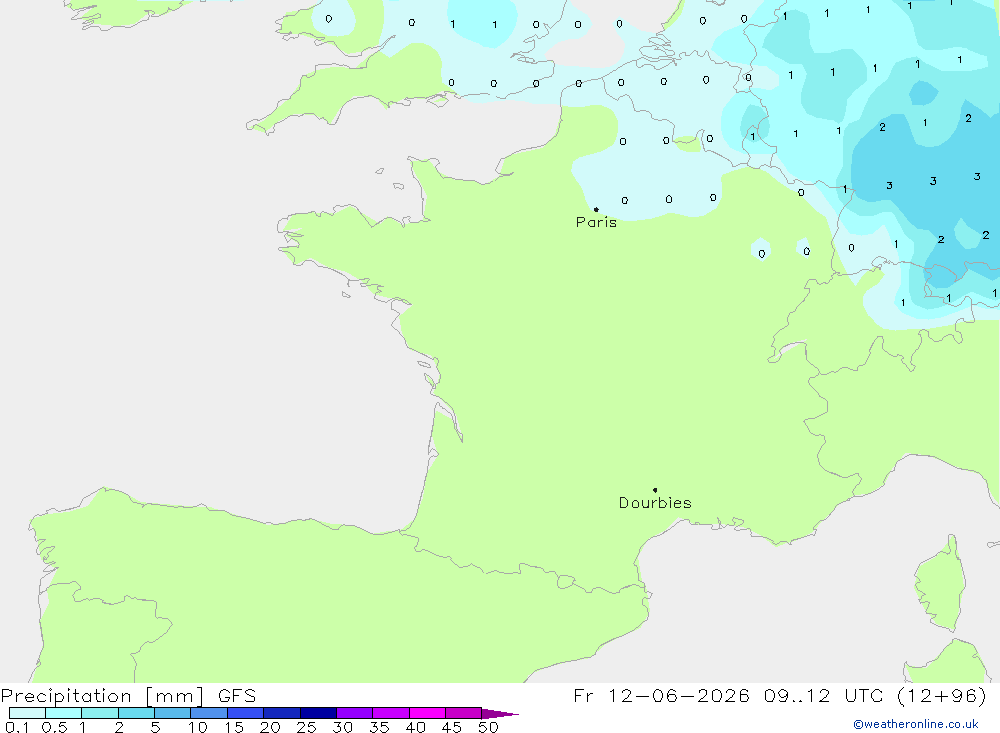This screenshot has width=1000, height=733.
Task: Click the '(12+96)' forecast hour text
Action: [x=941, y=695]
